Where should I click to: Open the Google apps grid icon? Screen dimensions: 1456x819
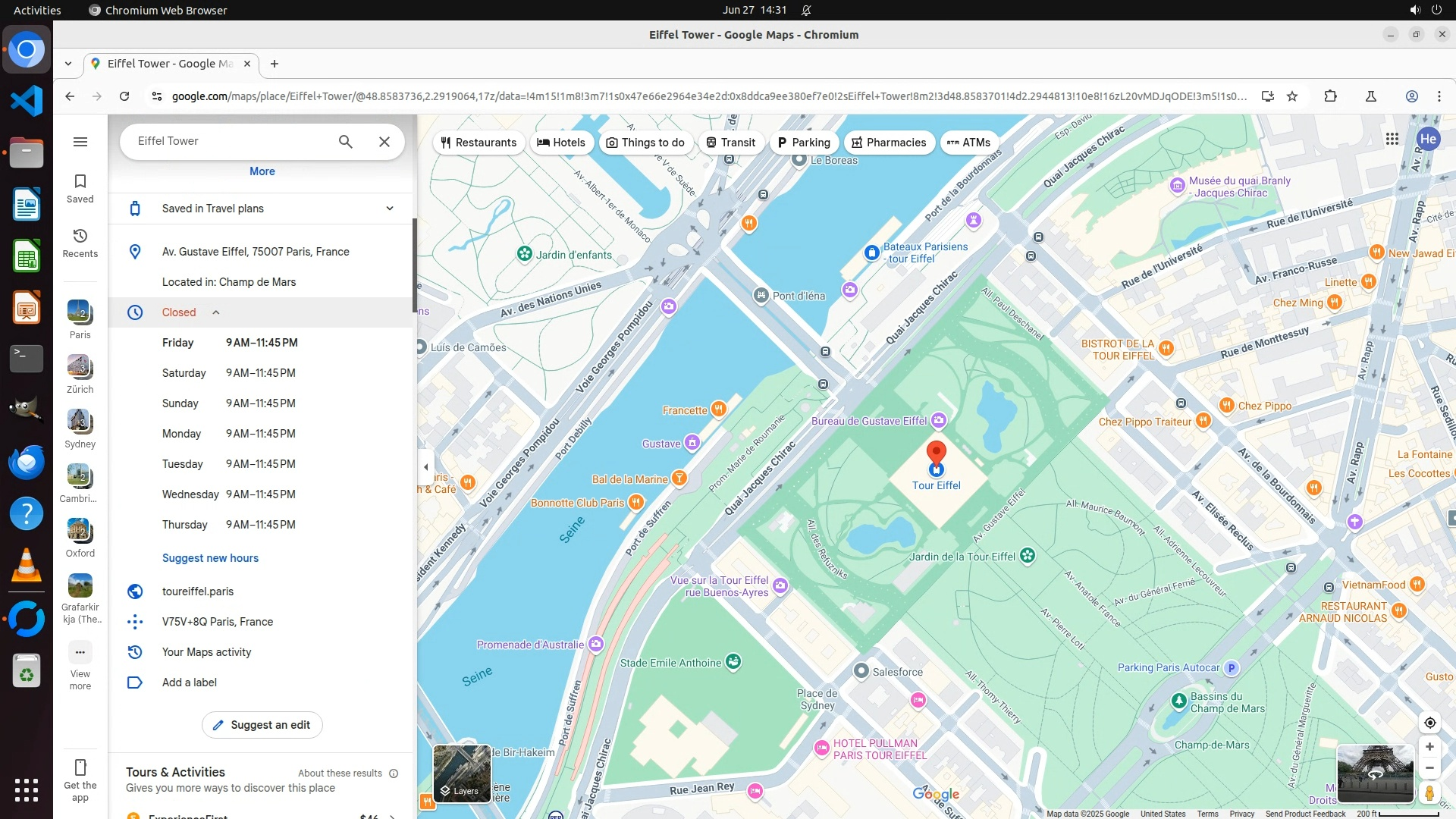pos(1392,139)
